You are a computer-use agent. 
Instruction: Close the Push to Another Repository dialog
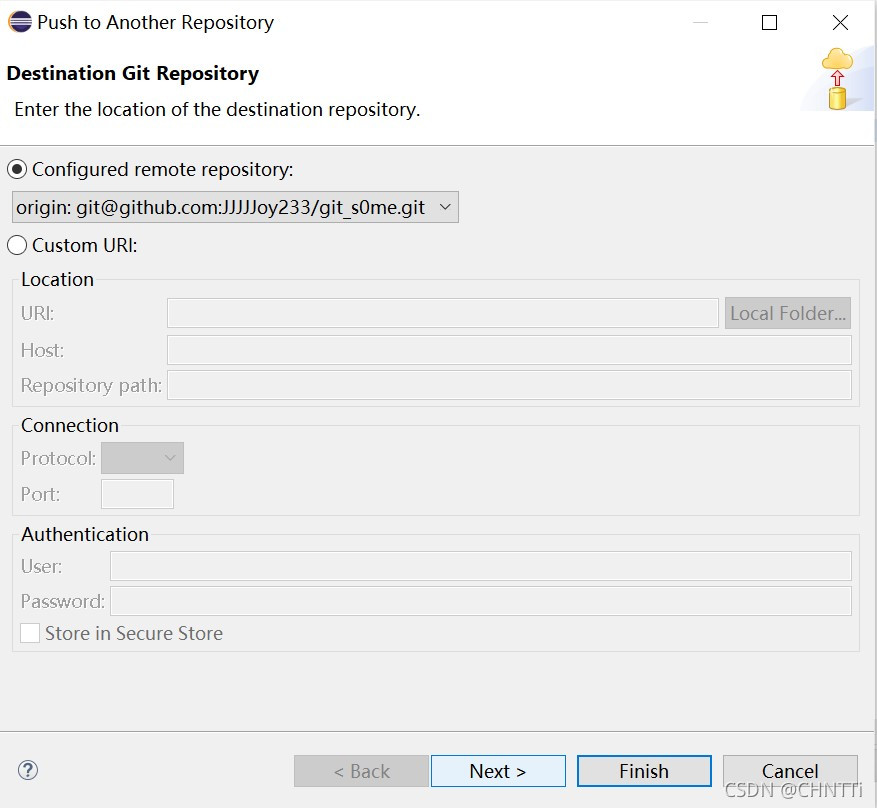(x=840, y=22)
